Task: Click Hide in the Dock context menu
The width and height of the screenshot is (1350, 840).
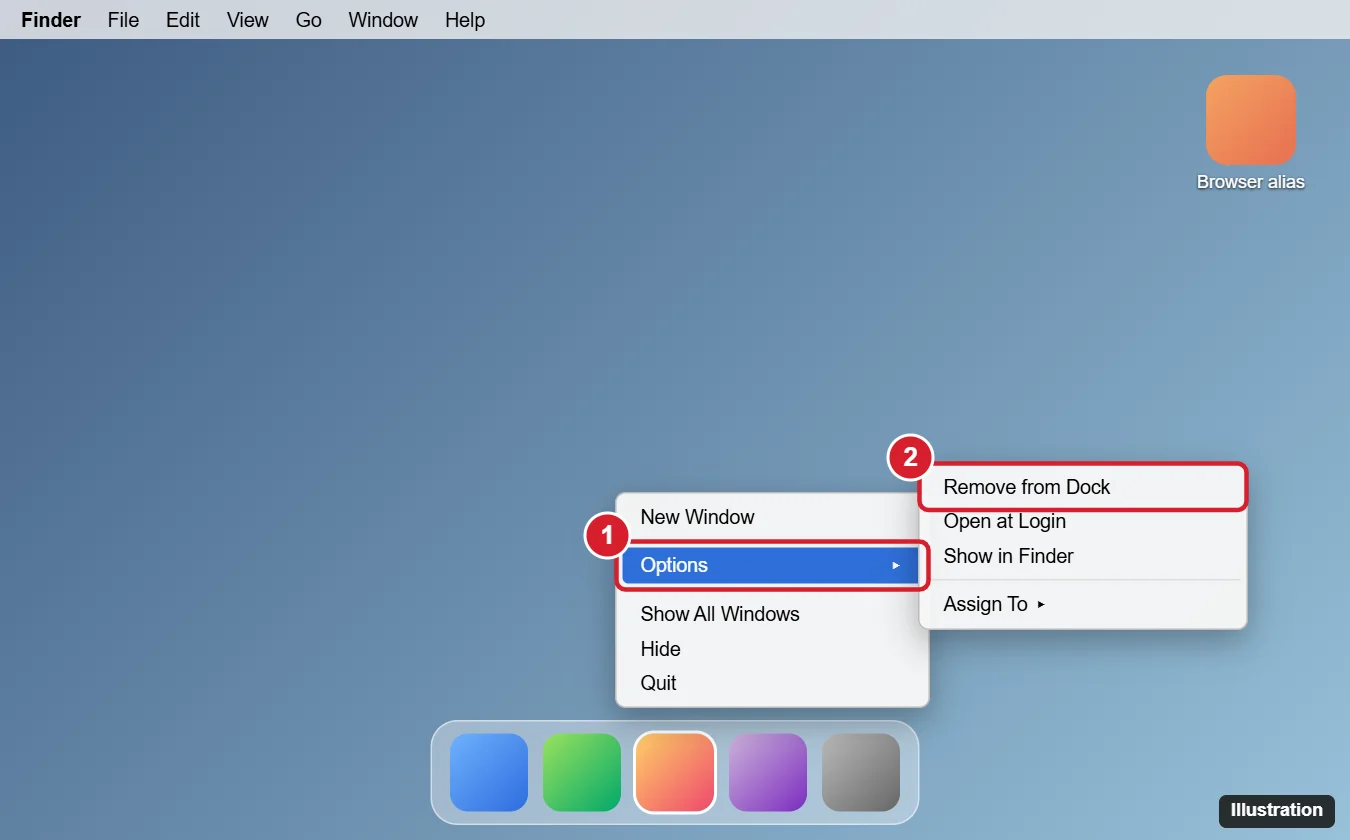Action: pyautogui.click(x=772, y=649)
